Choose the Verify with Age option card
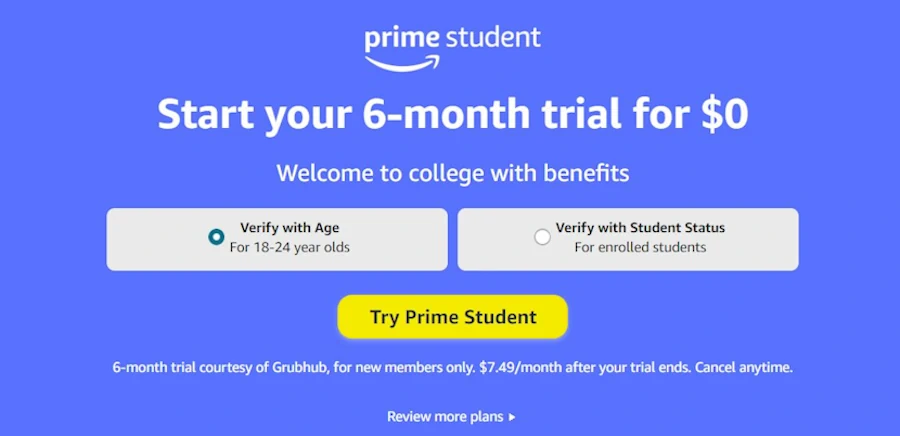Image resolution: width=900 pixels, height=436 pixels. tap(277, 239)
